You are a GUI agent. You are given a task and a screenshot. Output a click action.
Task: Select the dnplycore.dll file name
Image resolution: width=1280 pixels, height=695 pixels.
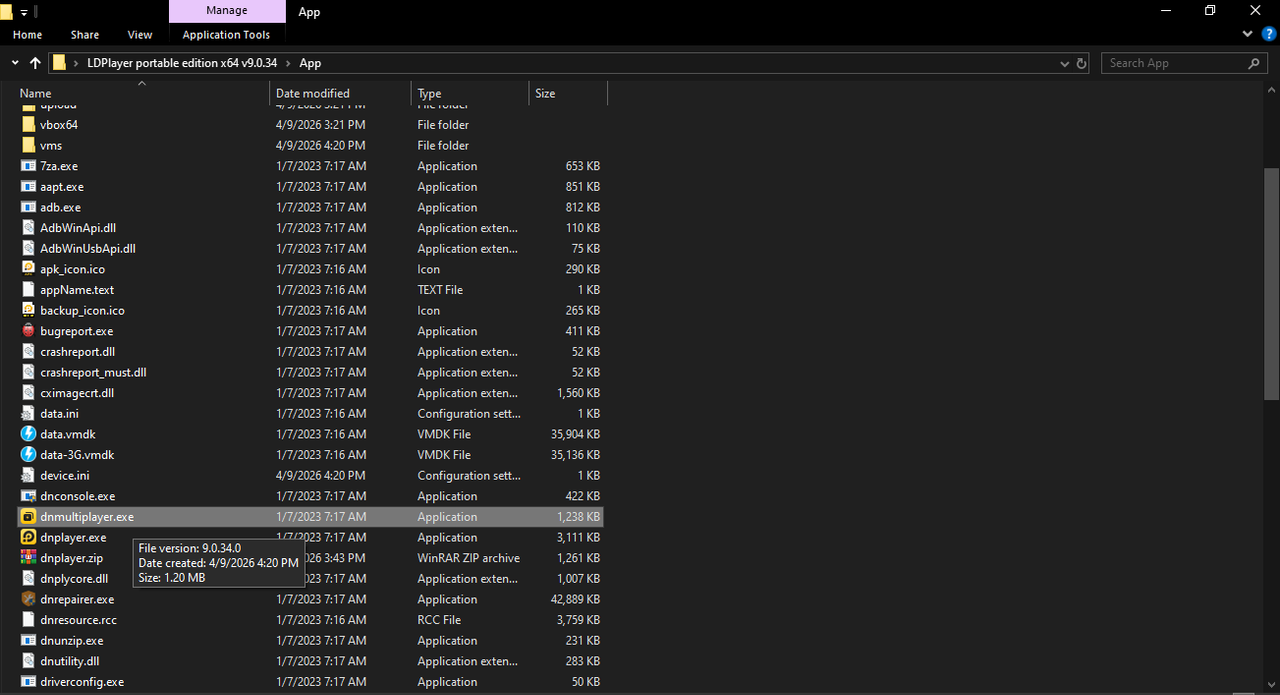pyautogui.click(x=74, y=579)
